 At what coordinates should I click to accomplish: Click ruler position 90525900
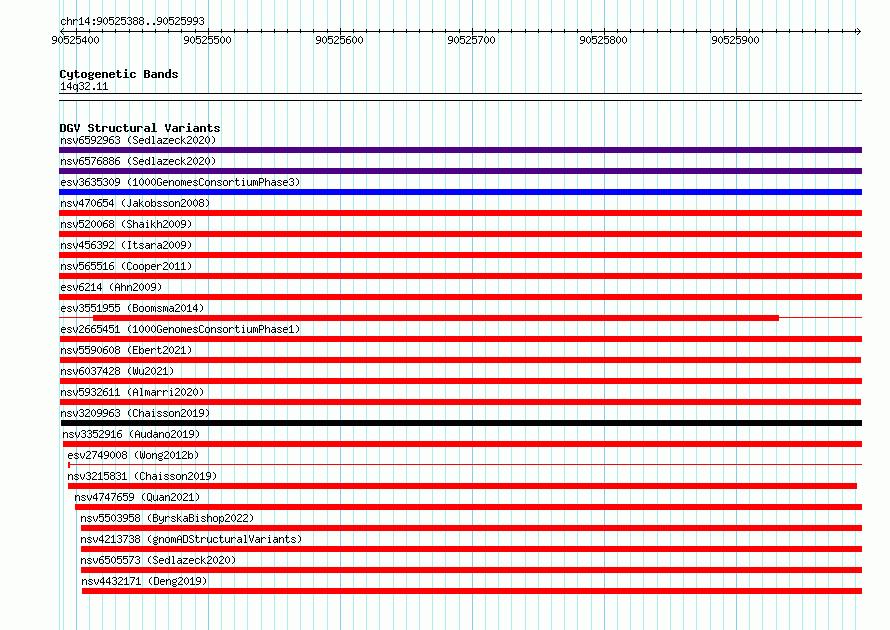(735, 40)
